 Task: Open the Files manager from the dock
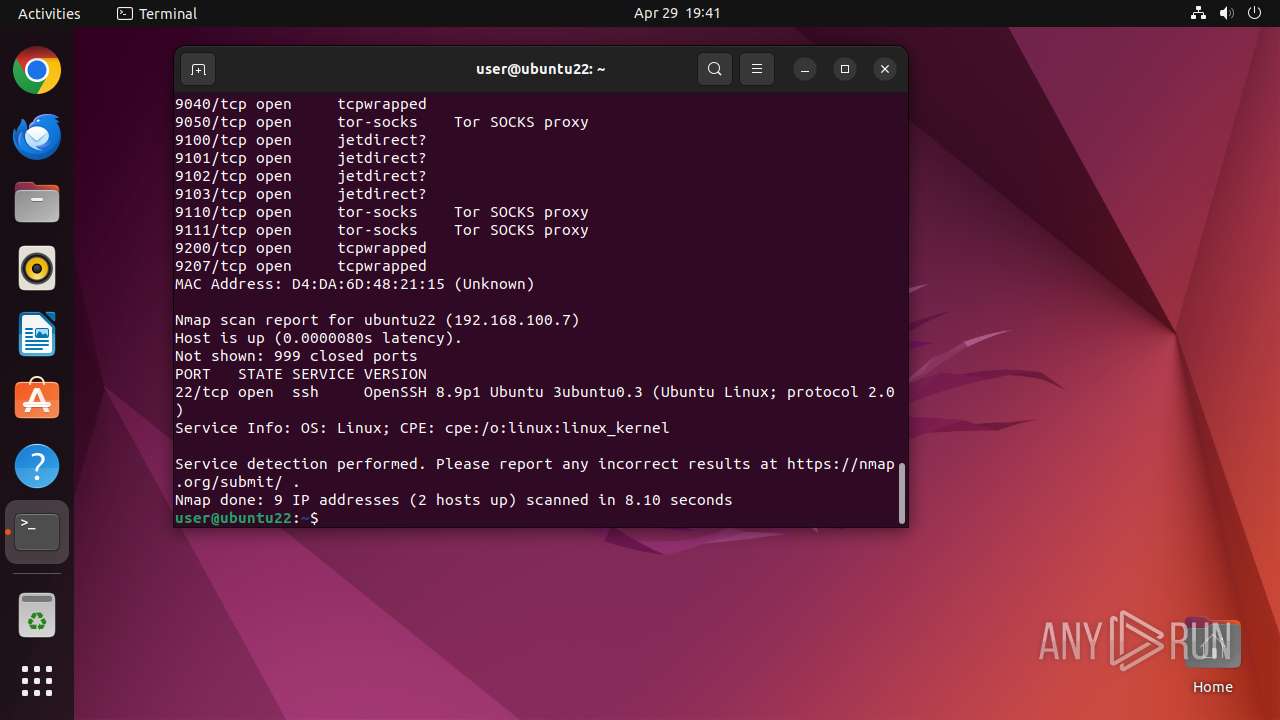pyautogui.click(x=37, y=203)
